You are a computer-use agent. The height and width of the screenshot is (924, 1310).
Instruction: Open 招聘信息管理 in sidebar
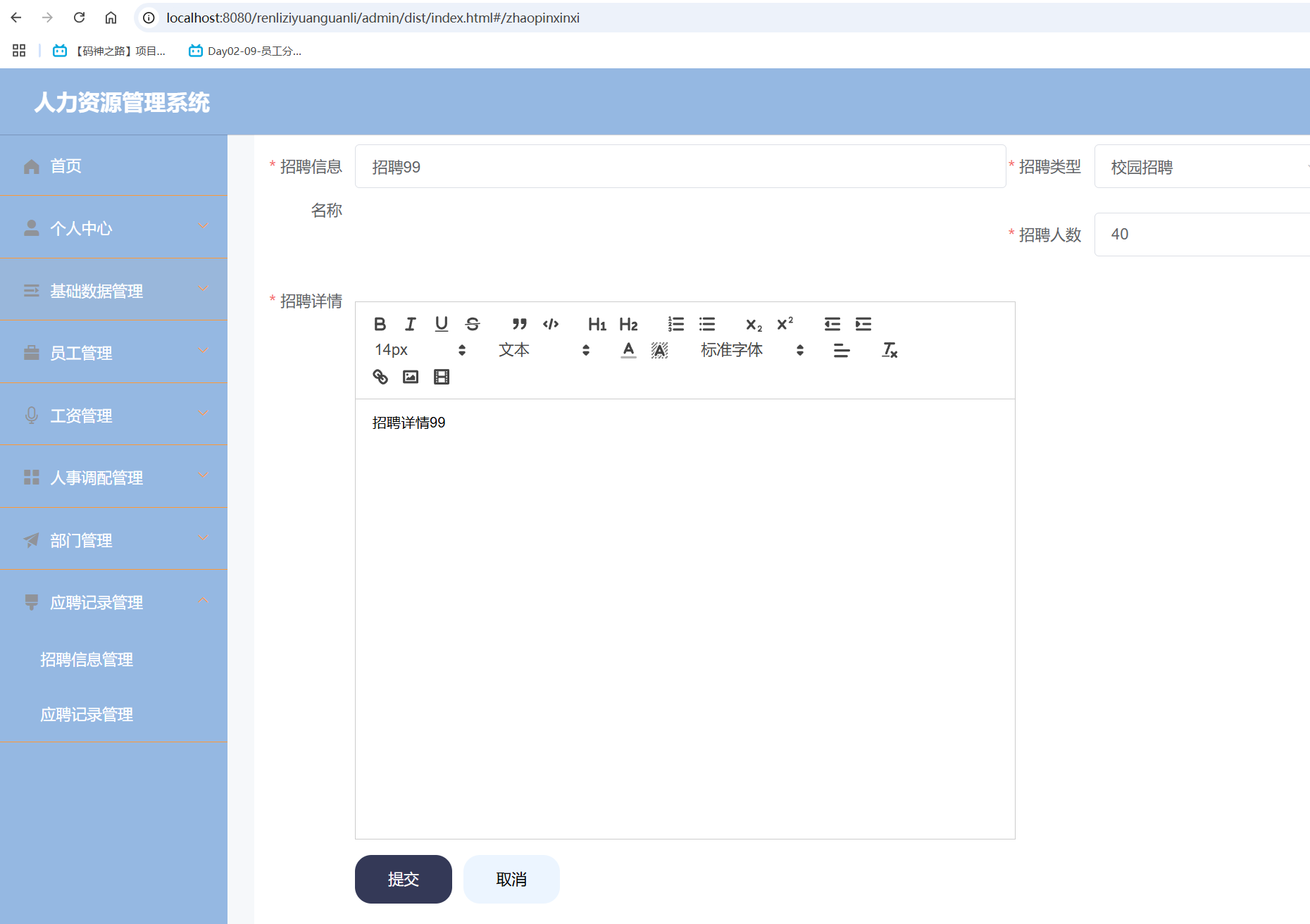coord(87,660)
